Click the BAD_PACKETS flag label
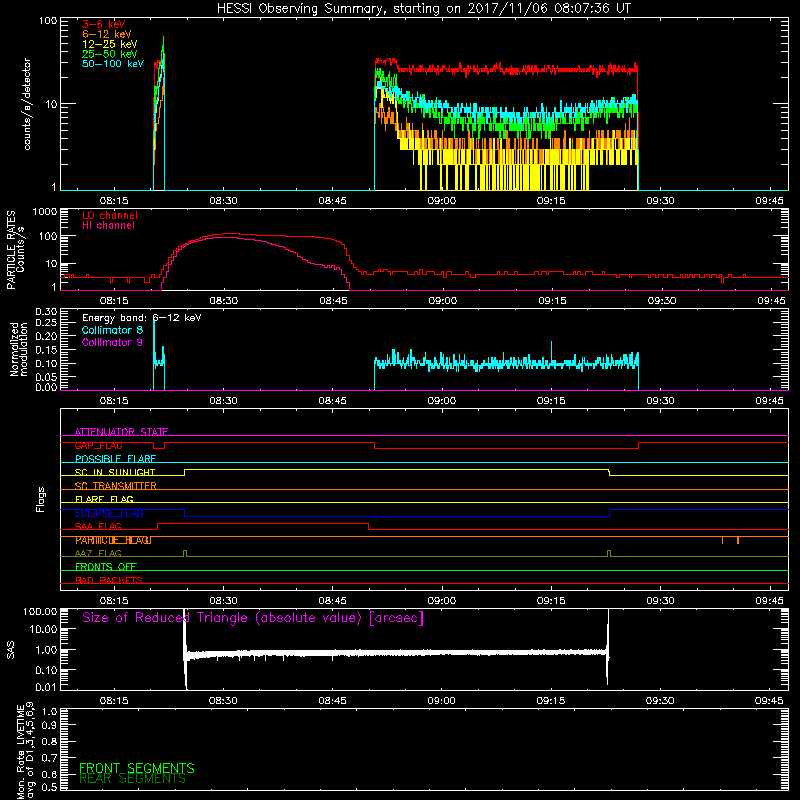The height and width of the screenshot is (800, 800). (x=109, y=581)
